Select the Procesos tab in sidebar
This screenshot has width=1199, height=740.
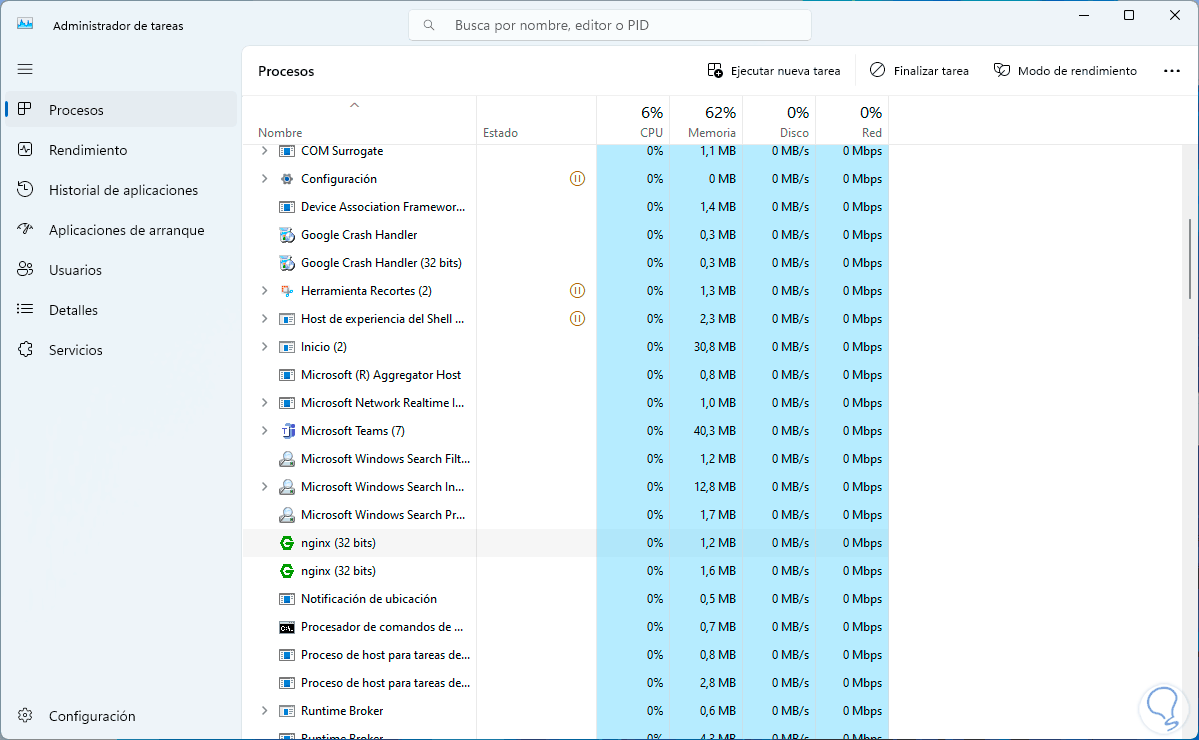click(76, 110)
